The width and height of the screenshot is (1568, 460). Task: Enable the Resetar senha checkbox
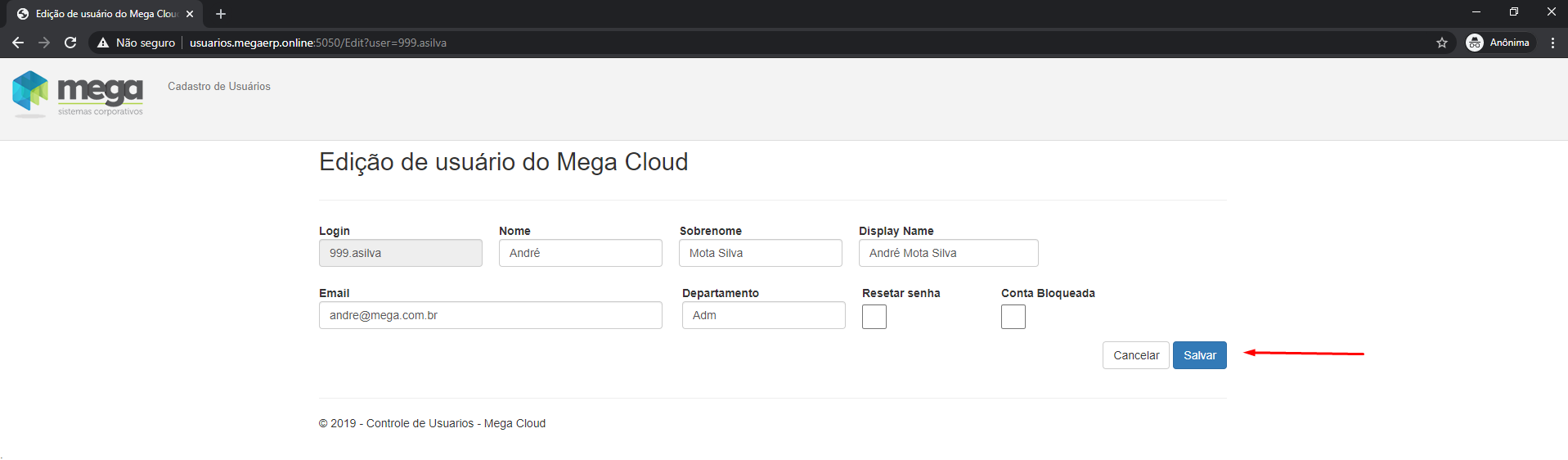[874, 317]
